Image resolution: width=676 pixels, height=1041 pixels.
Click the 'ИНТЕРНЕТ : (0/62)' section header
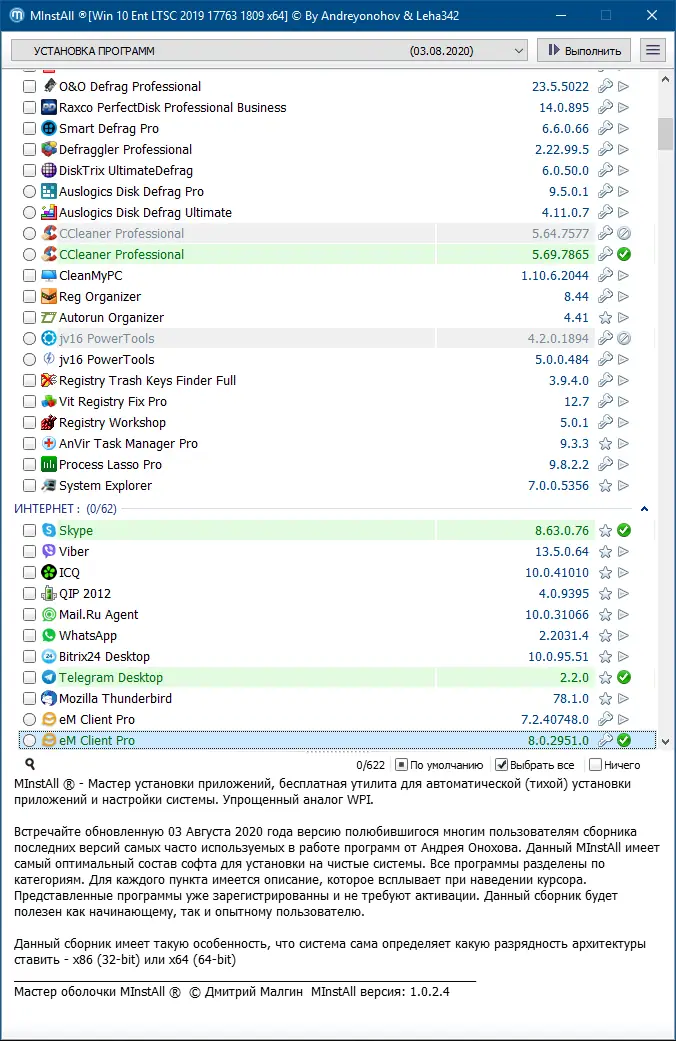[65, 509]
